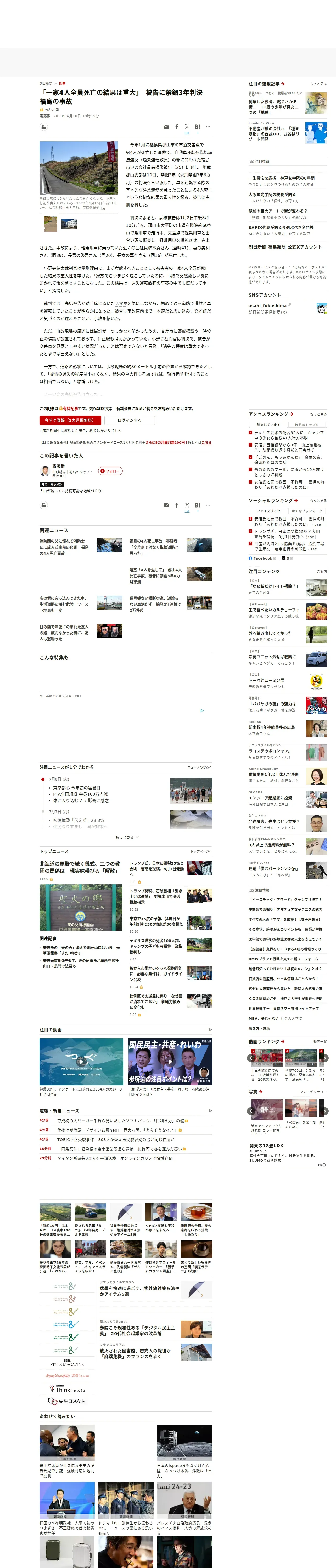Screen dimensions: 336x1568
Task: Open もっと見る beside 注目の連載記事
Action: click(318, 84)
